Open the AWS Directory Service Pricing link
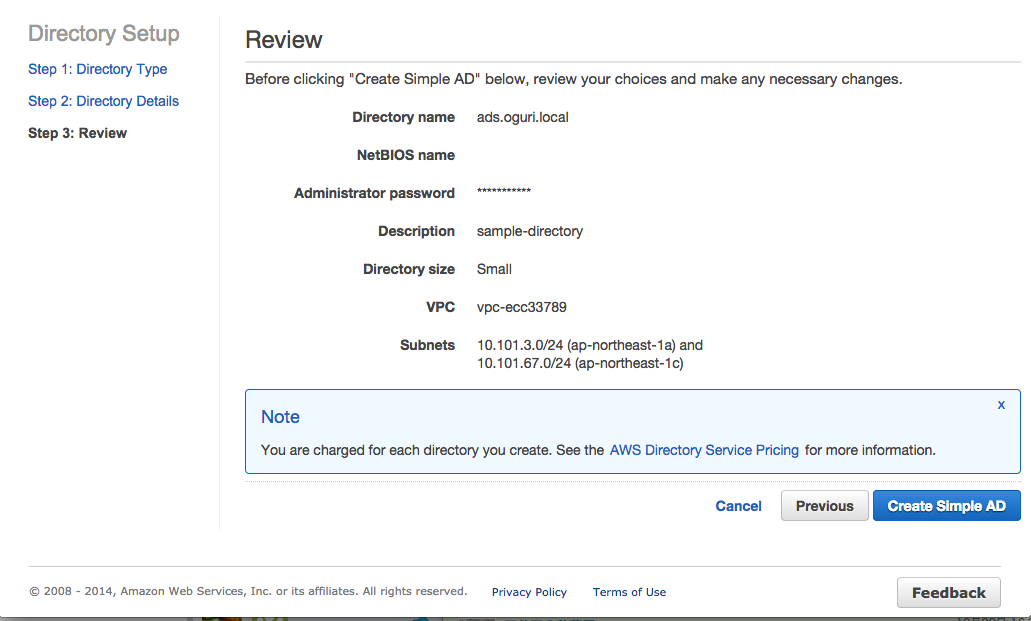 [704, 450]
